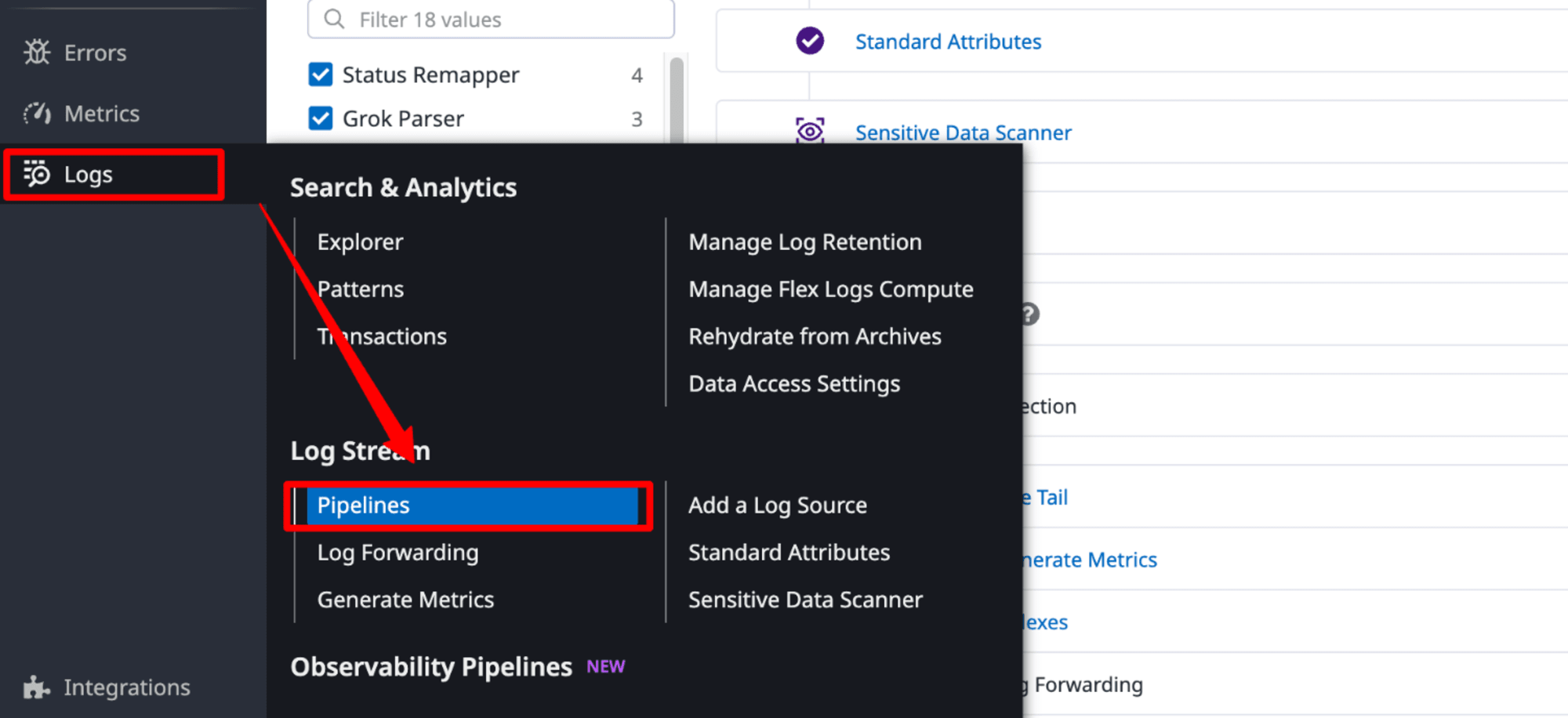Click the Sensitive Data Scanner page link
Image resolution: width=1568 pixels, height=718 pixels.
(x=963, y=132)
